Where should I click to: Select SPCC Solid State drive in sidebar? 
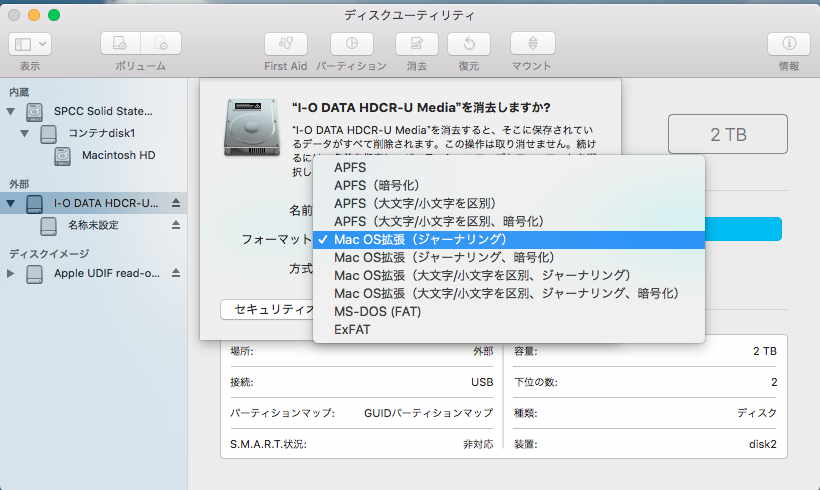coord(103,111)
